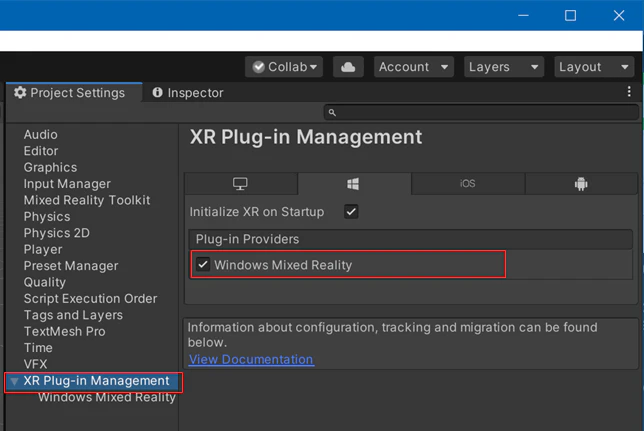Open Input Manager settings
The width and height of the screenshot is (644, 431).
tap(67, 184)
